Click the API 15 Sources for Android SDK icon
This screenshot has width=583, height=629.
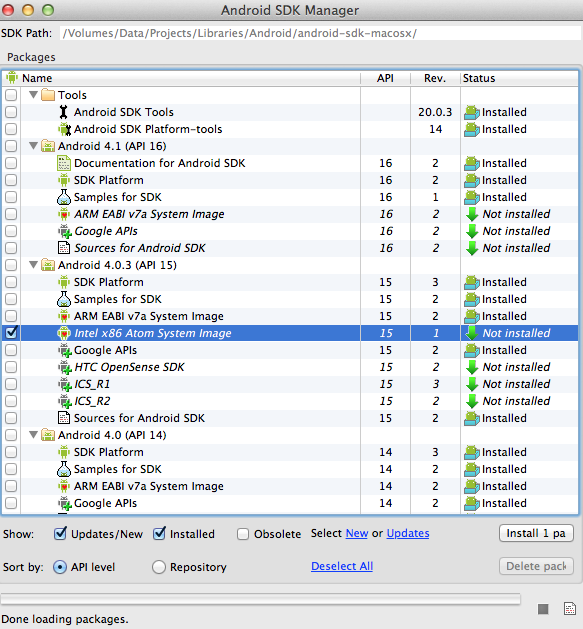tap(64, 418)
